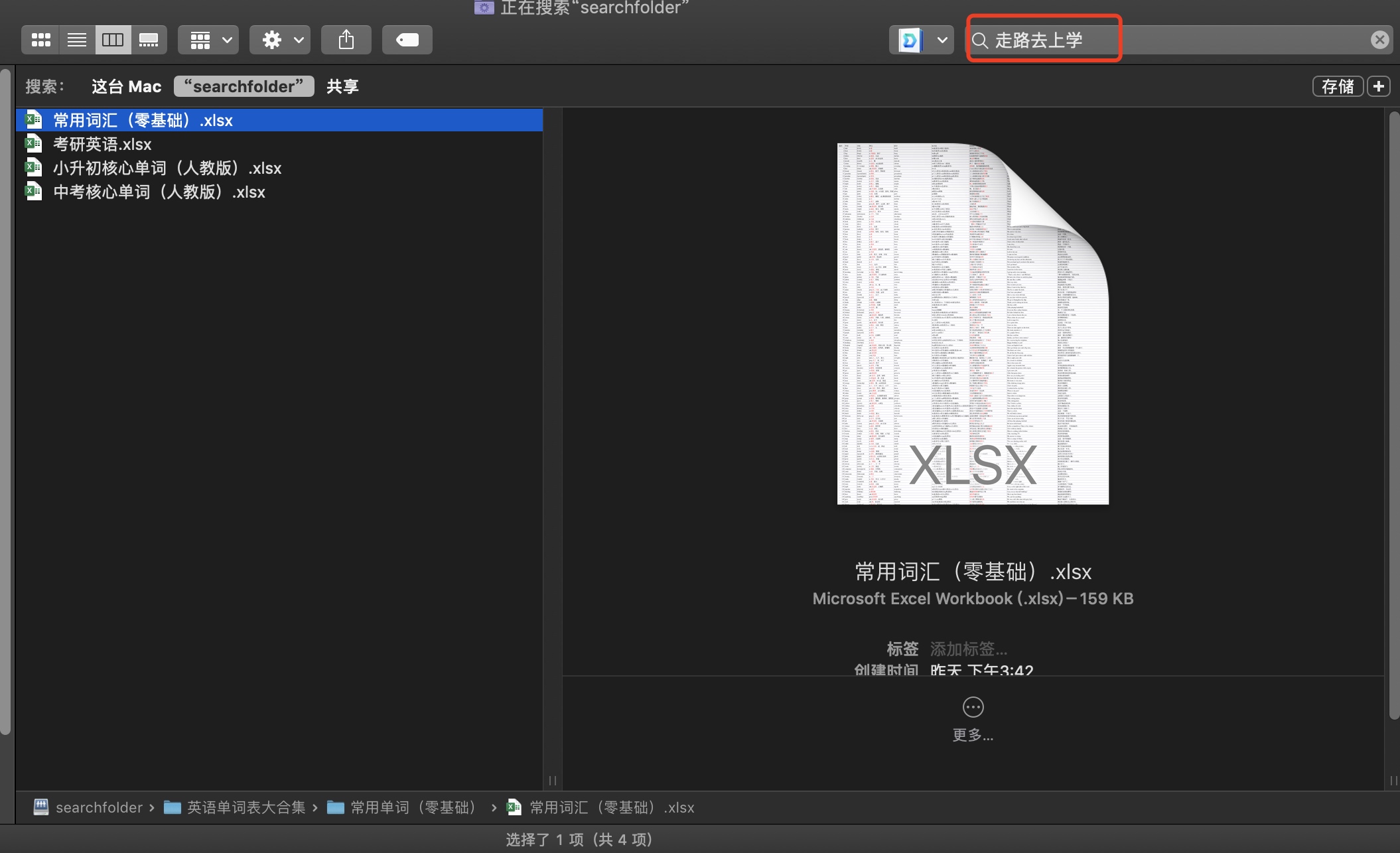Click 常用单词（零基础）folder in path bar
The image size is (1400, 853).
click(x=404, y=807)
